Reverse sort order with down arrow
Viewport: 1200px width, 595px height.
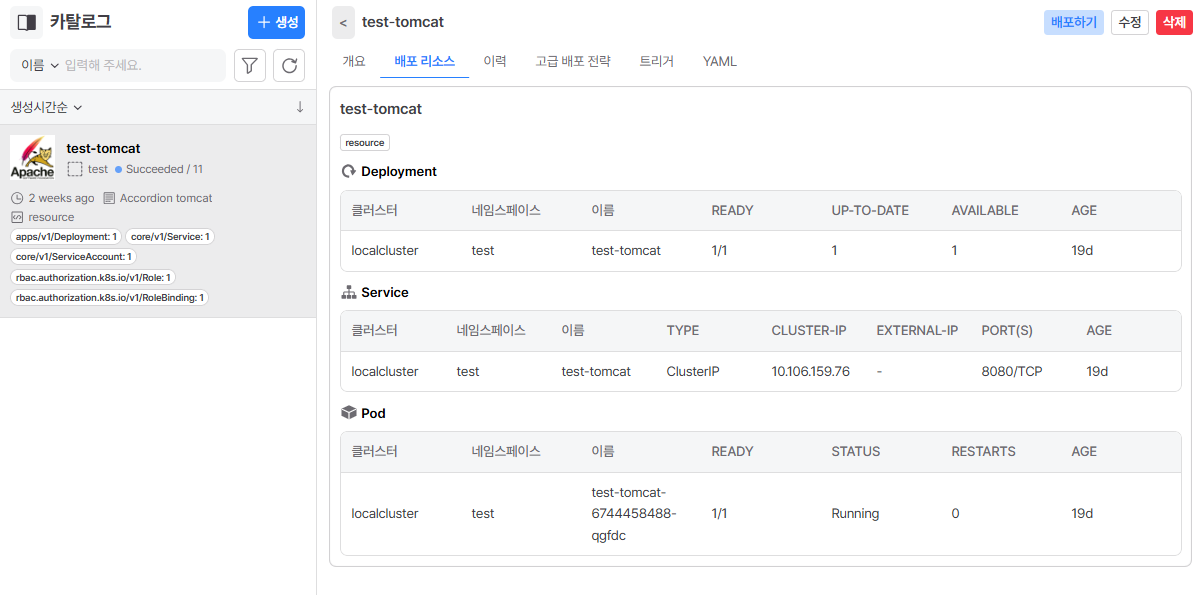coord(300,107)
